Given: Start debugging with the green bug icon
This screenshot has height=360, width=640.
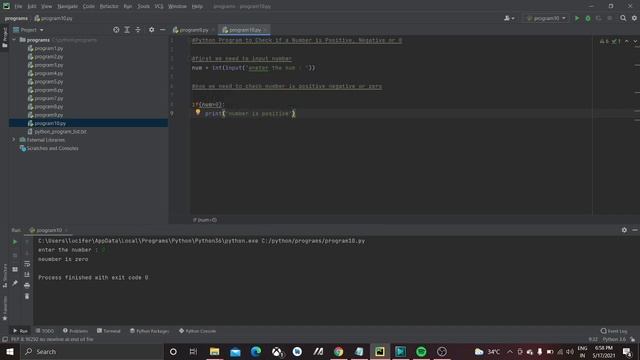Looking at the screenshot, I should tap(588, 18).
